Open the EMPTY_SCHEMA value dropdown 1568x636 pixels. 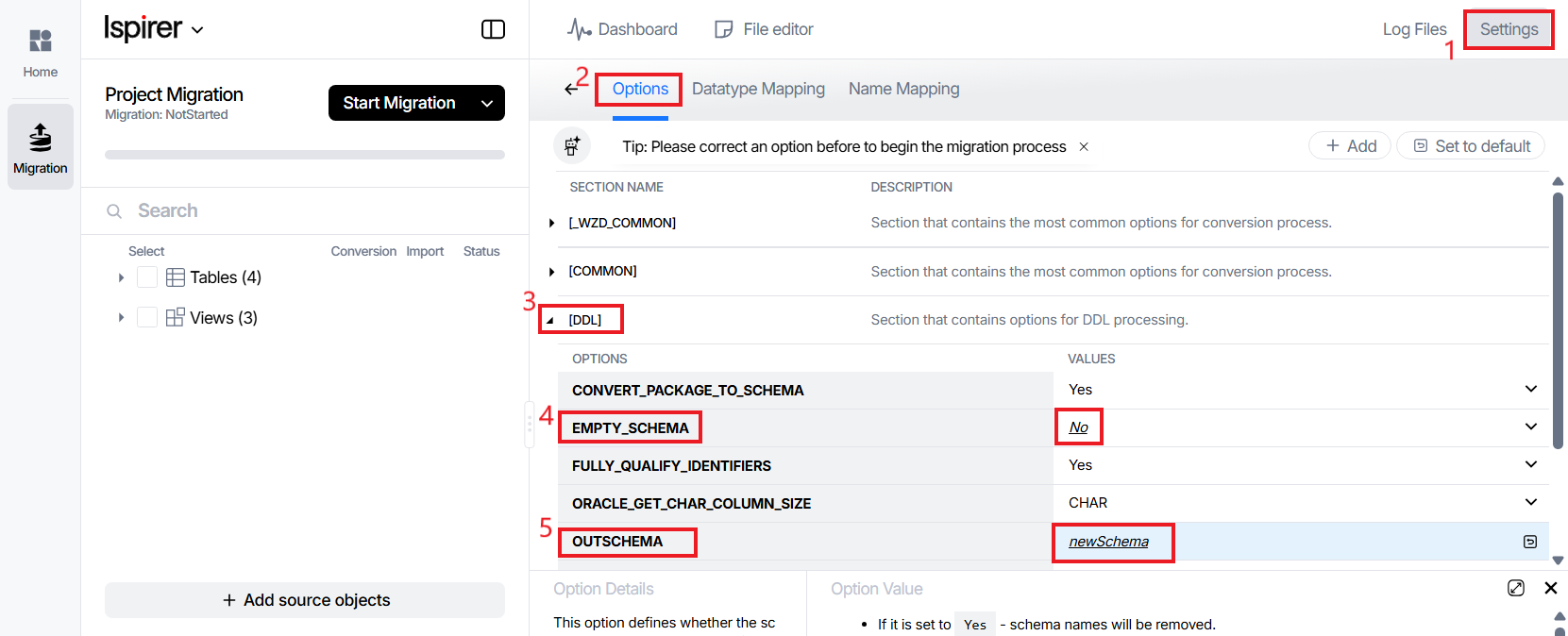pos(1530,427)
